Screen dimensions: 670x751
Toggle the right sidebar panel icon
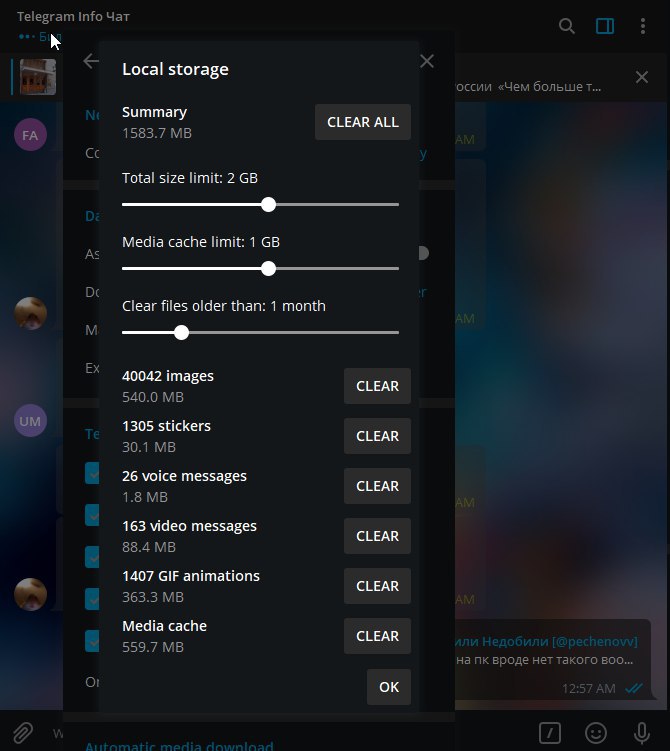tap(605, 26)
